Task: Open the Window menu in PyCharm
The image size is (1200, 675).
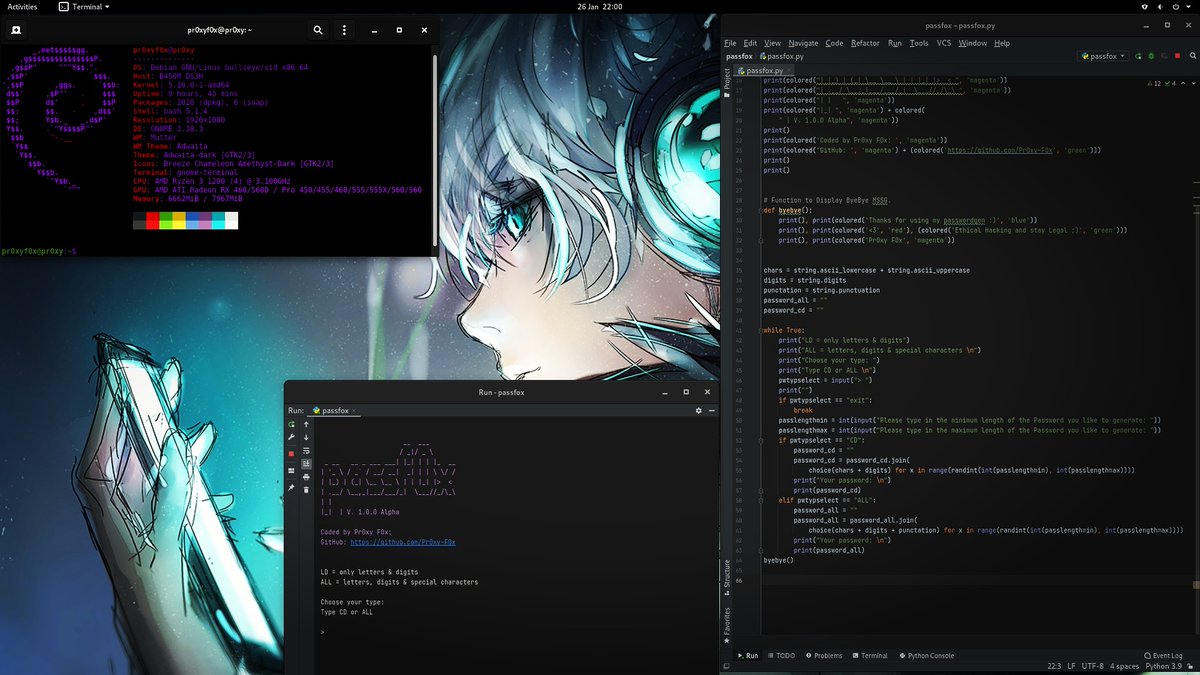Action: coord(972,43)
